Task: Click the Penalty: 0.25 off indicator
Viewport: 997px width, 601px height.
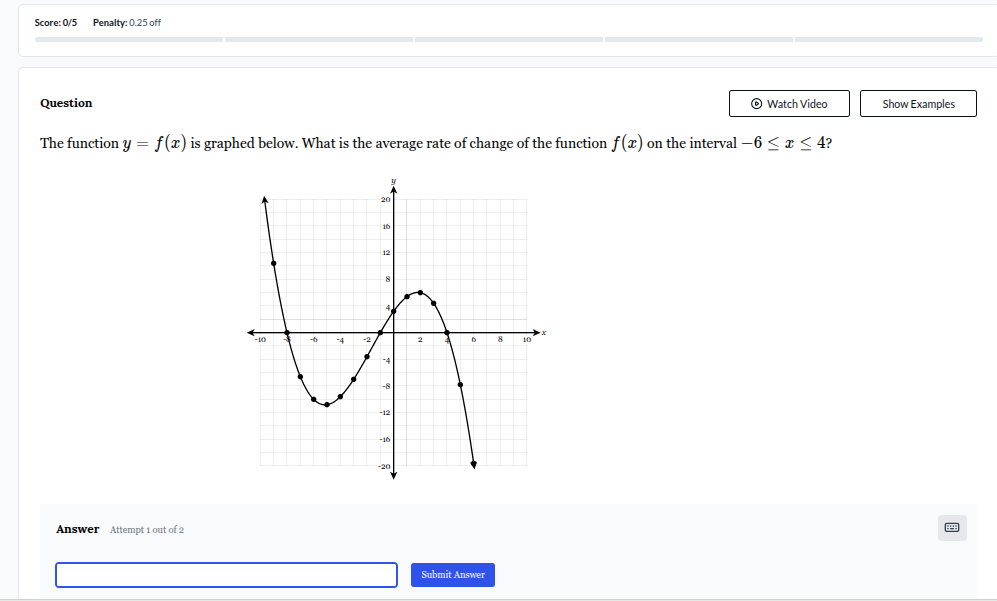Action: click(125, 22)
